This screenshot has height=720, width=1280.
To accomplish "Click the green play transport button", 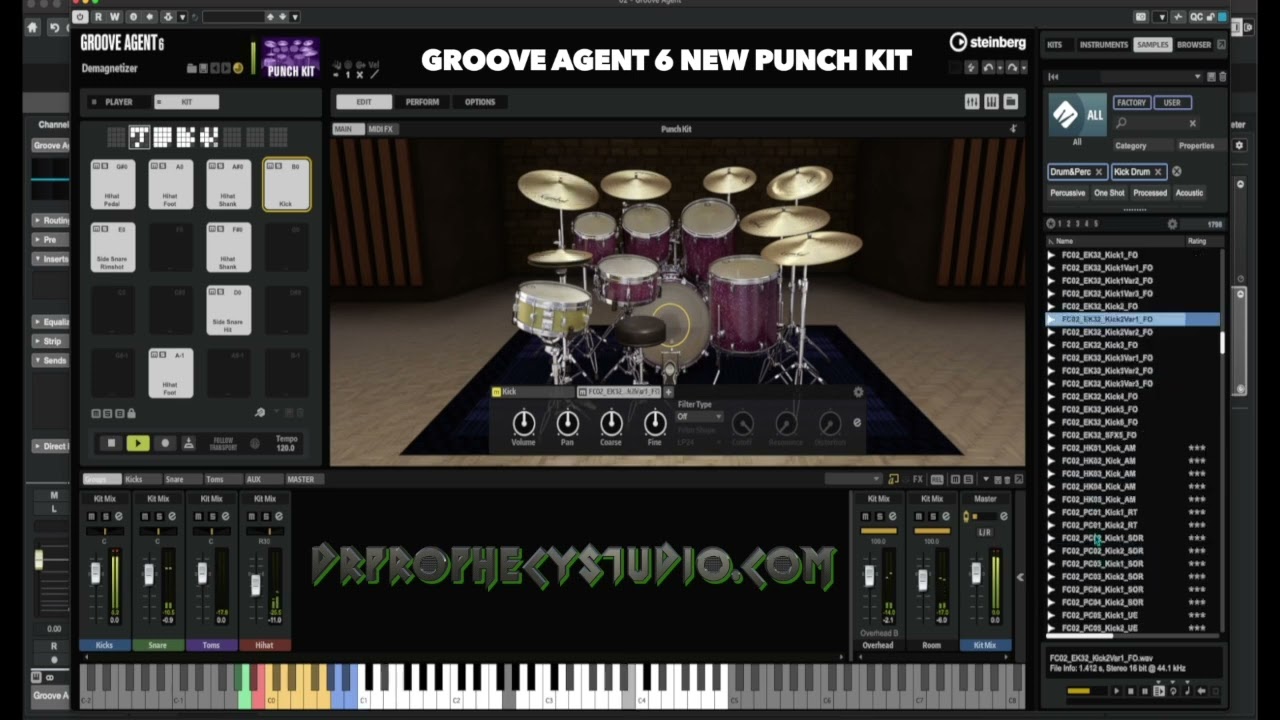I will point(138,443).
